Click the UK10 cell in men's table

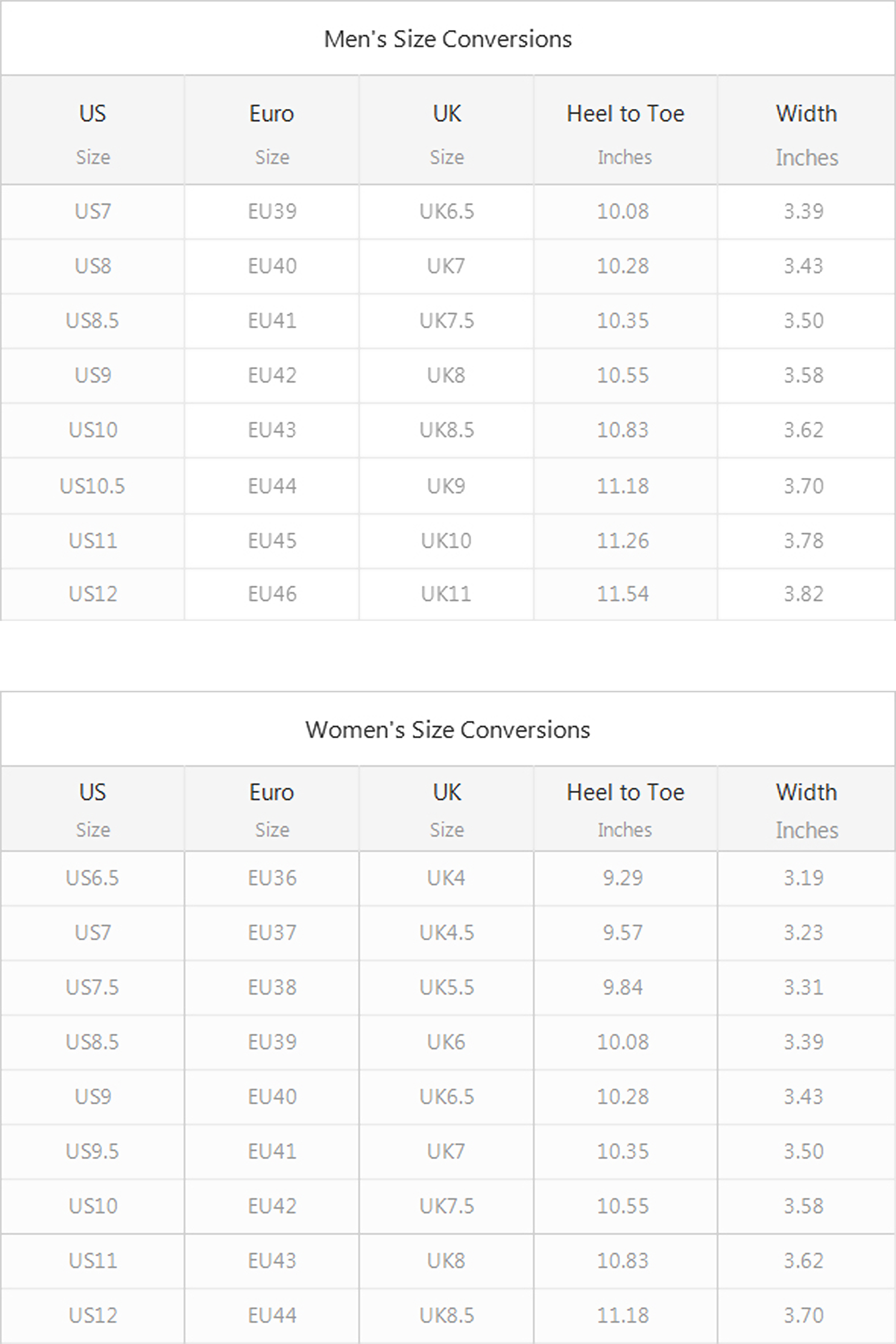[x=446, y=541]
